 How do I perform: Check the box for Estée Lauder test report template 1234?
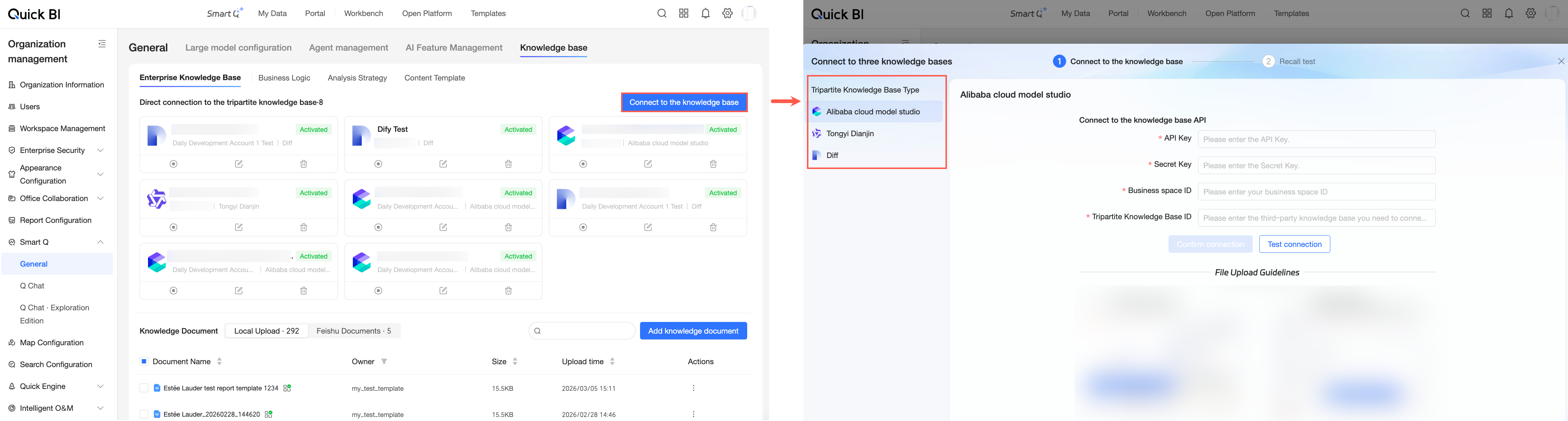click(x=144, y=388)
